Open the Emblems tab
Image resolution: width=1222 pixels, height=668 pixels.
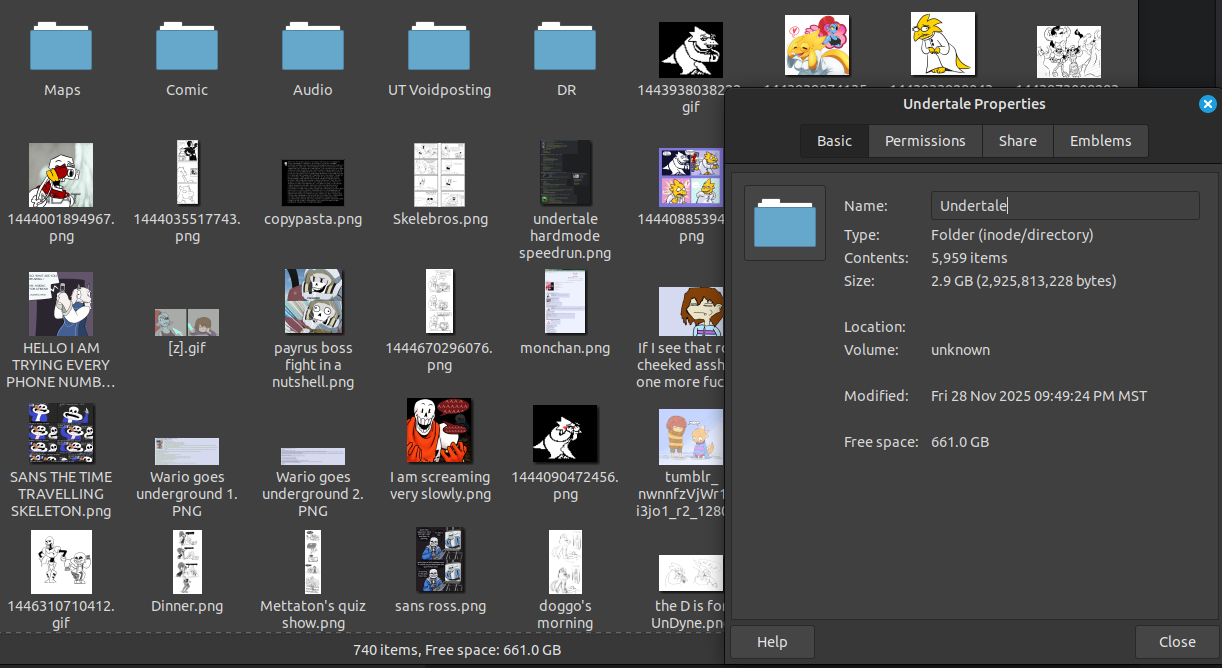coord(1100,141)
